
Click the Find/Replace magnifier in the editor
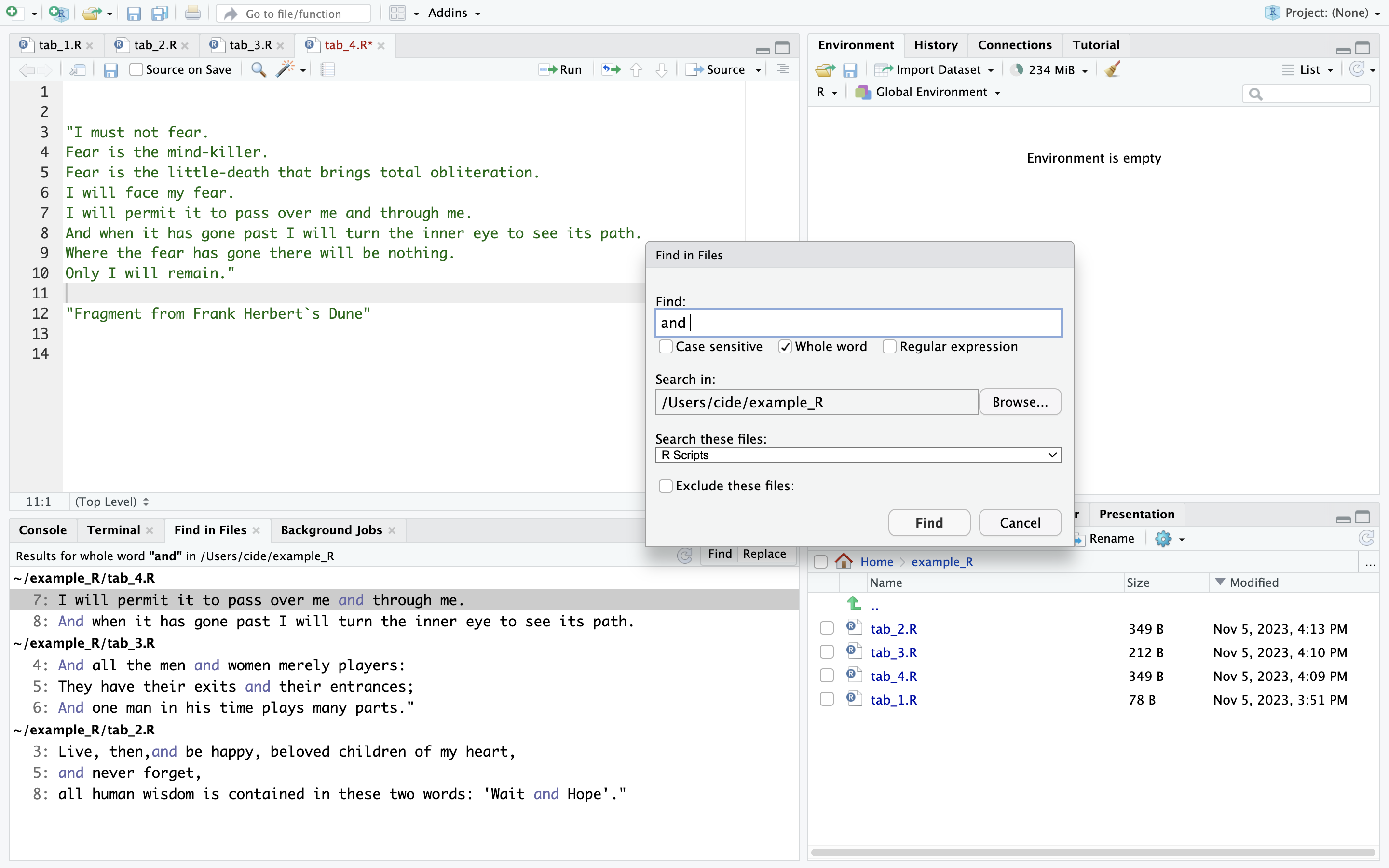click(x=259, y=69)
